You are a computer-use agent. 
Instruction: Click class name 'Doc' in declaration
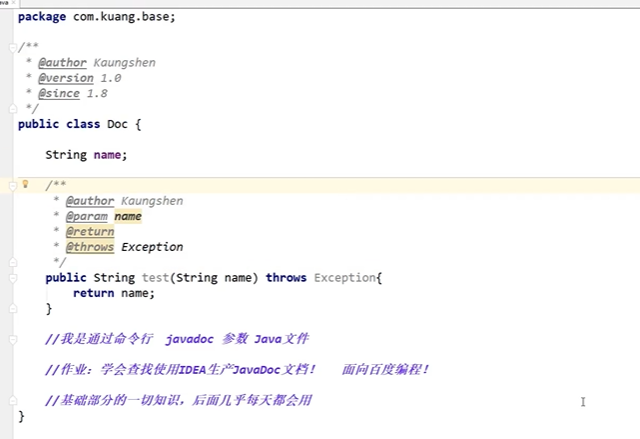[x=117, y=124]
